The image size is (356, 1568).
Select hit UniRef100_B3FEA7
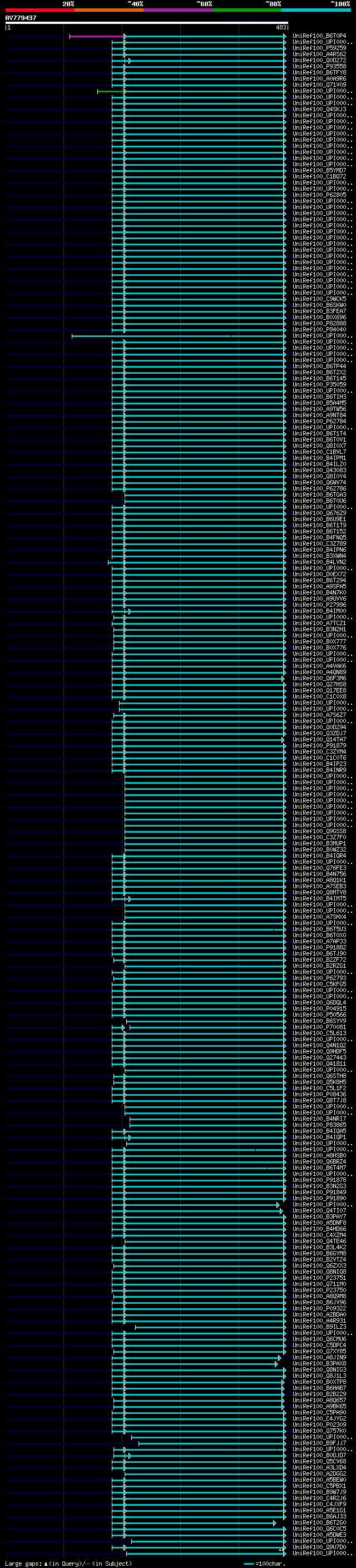point(319,311)
